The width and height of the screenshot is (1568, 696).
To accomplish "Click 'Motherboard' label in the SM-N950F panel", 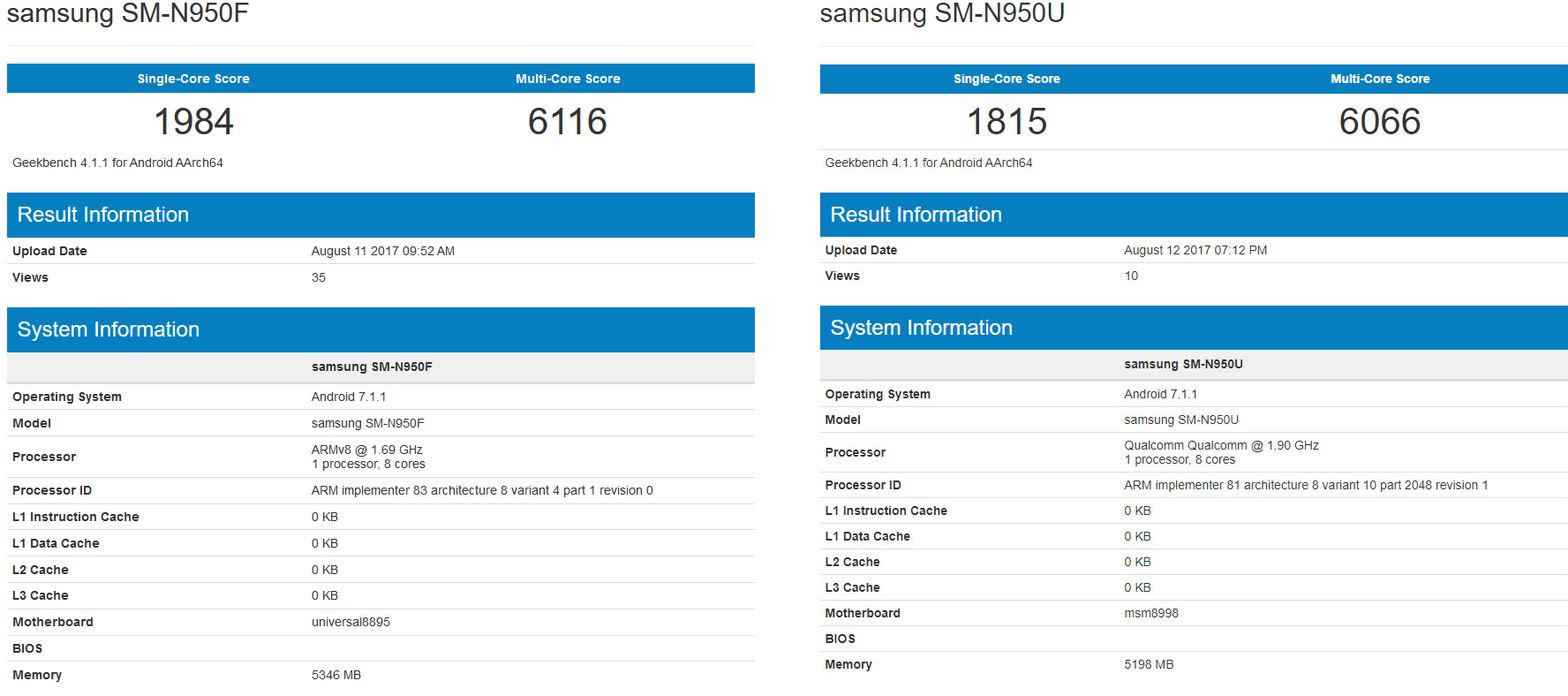I will coord(53,622).
